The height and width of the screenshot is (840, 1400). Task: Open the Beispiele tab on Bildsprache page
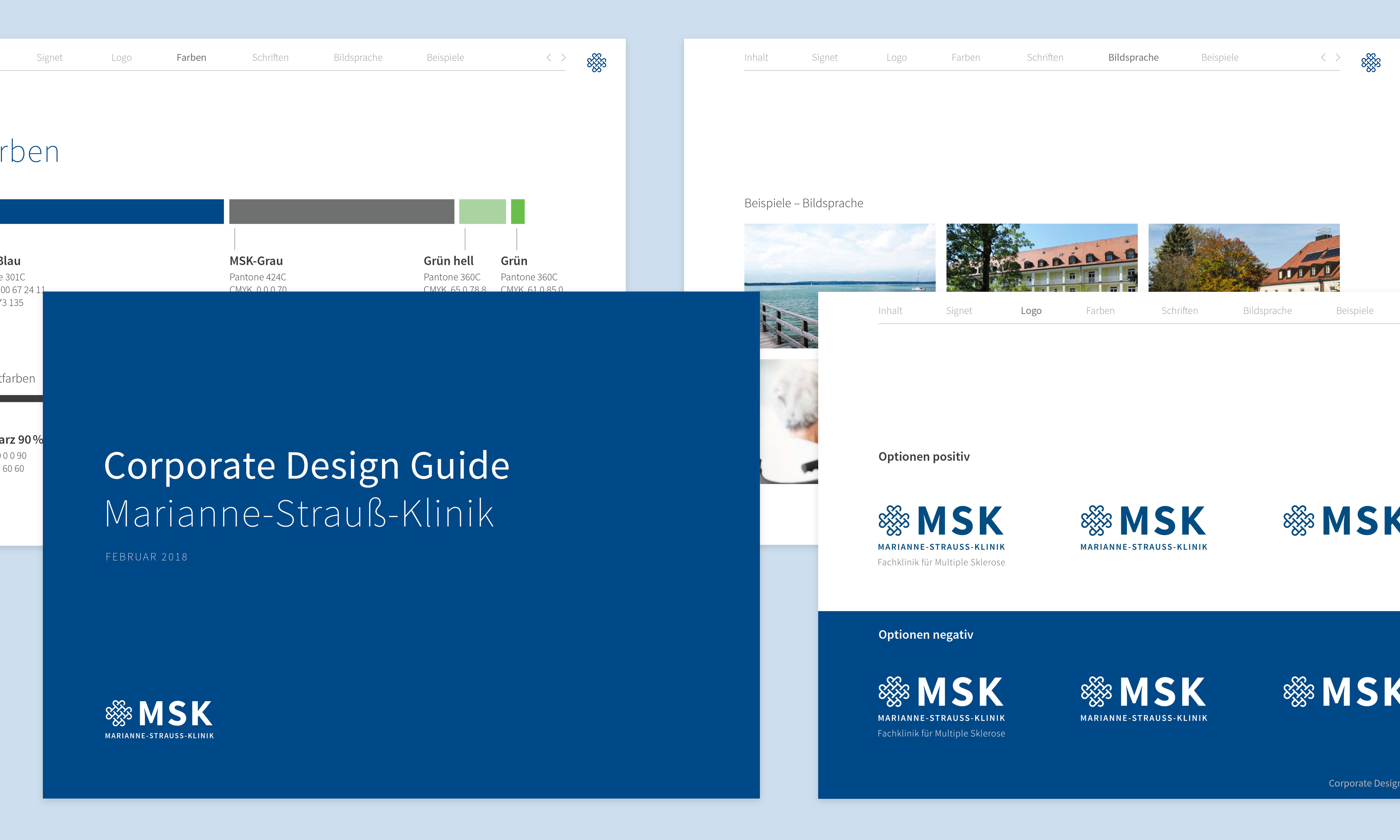click(x=1219, y=57)
